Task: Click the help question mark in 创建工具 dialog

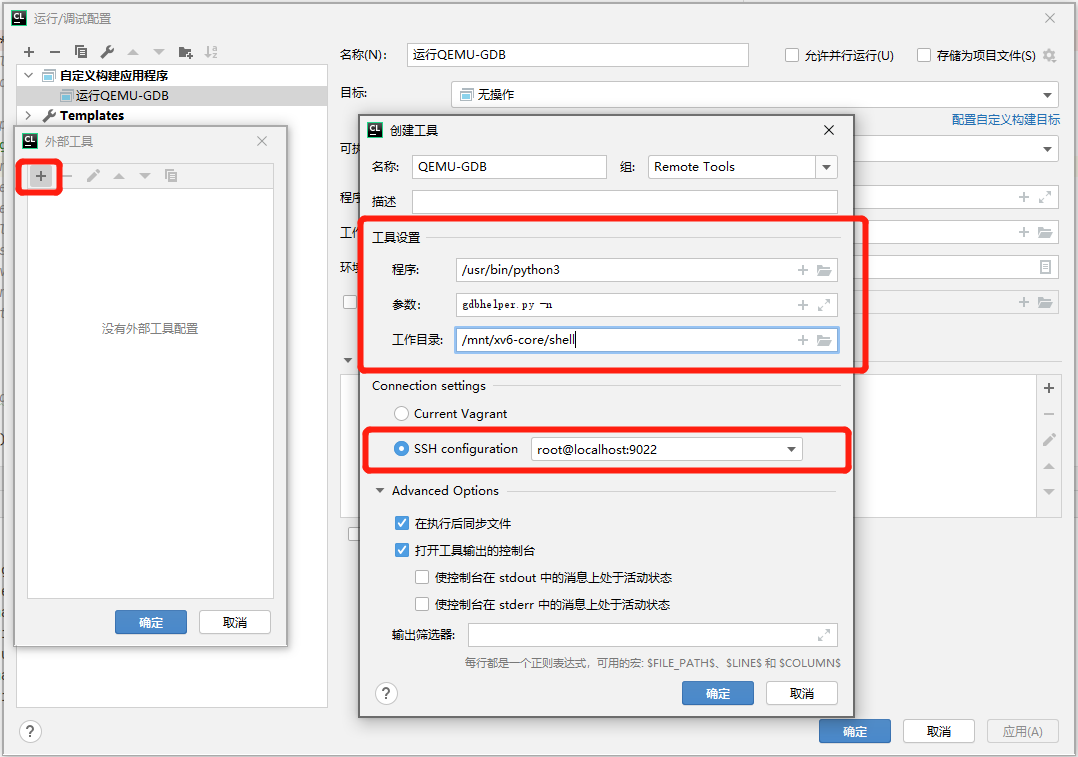Action: click(x=386, y=694)
